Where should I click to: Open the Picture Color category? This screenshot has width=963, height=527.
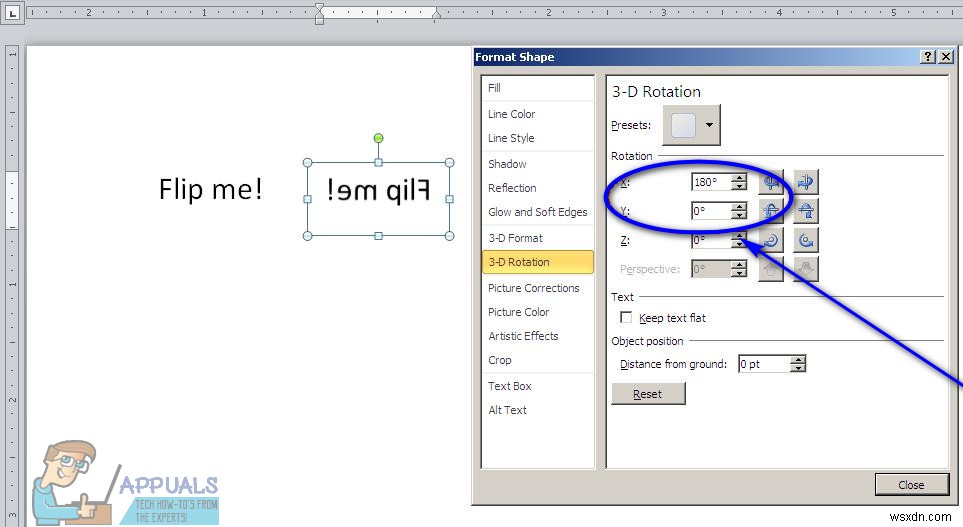tap(538, 312)
